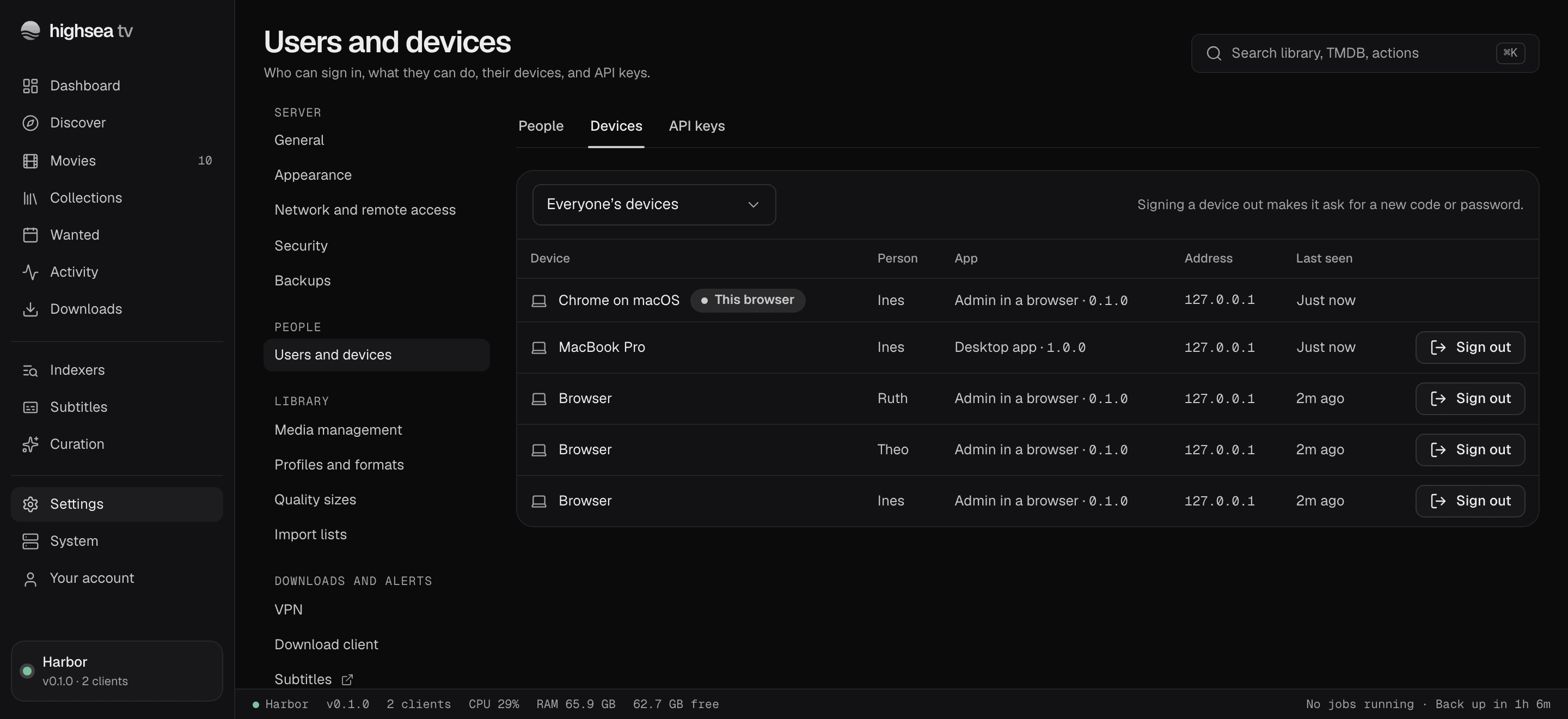The width and height of the screenshot is (1568, 719).
Task: Click the Your account person icon
Action: pyautogui.click(x=30, y=578)
